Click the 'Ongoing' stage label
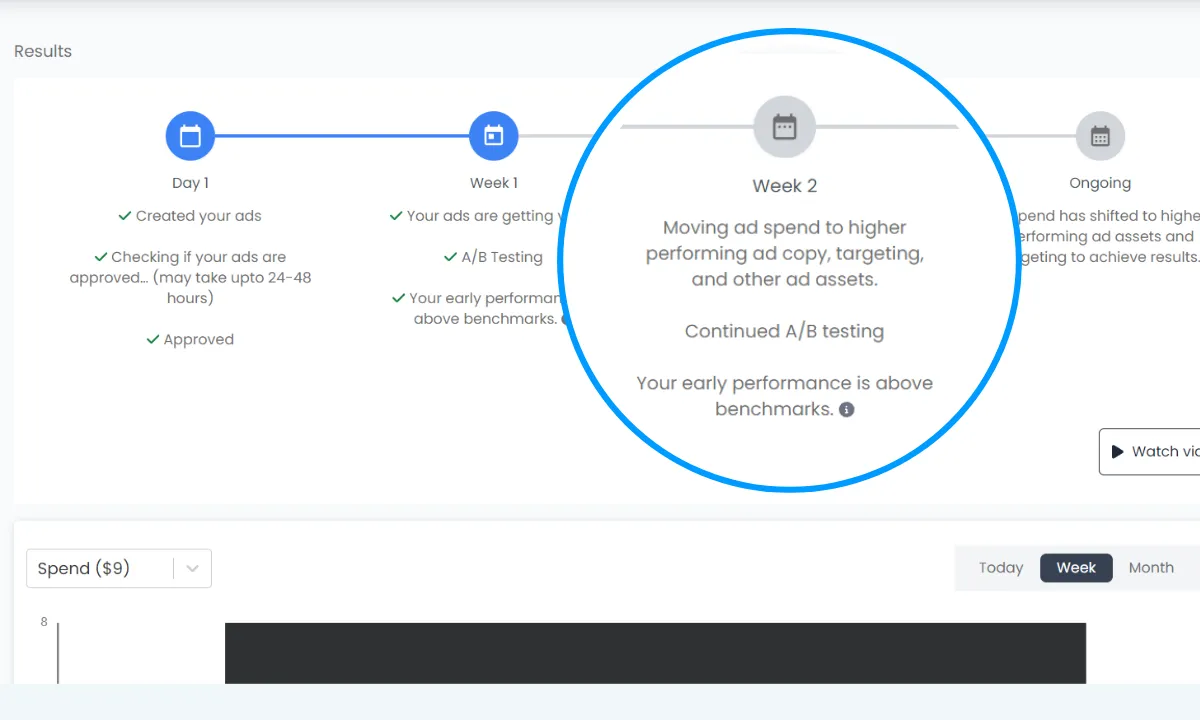 [1100, 183]
